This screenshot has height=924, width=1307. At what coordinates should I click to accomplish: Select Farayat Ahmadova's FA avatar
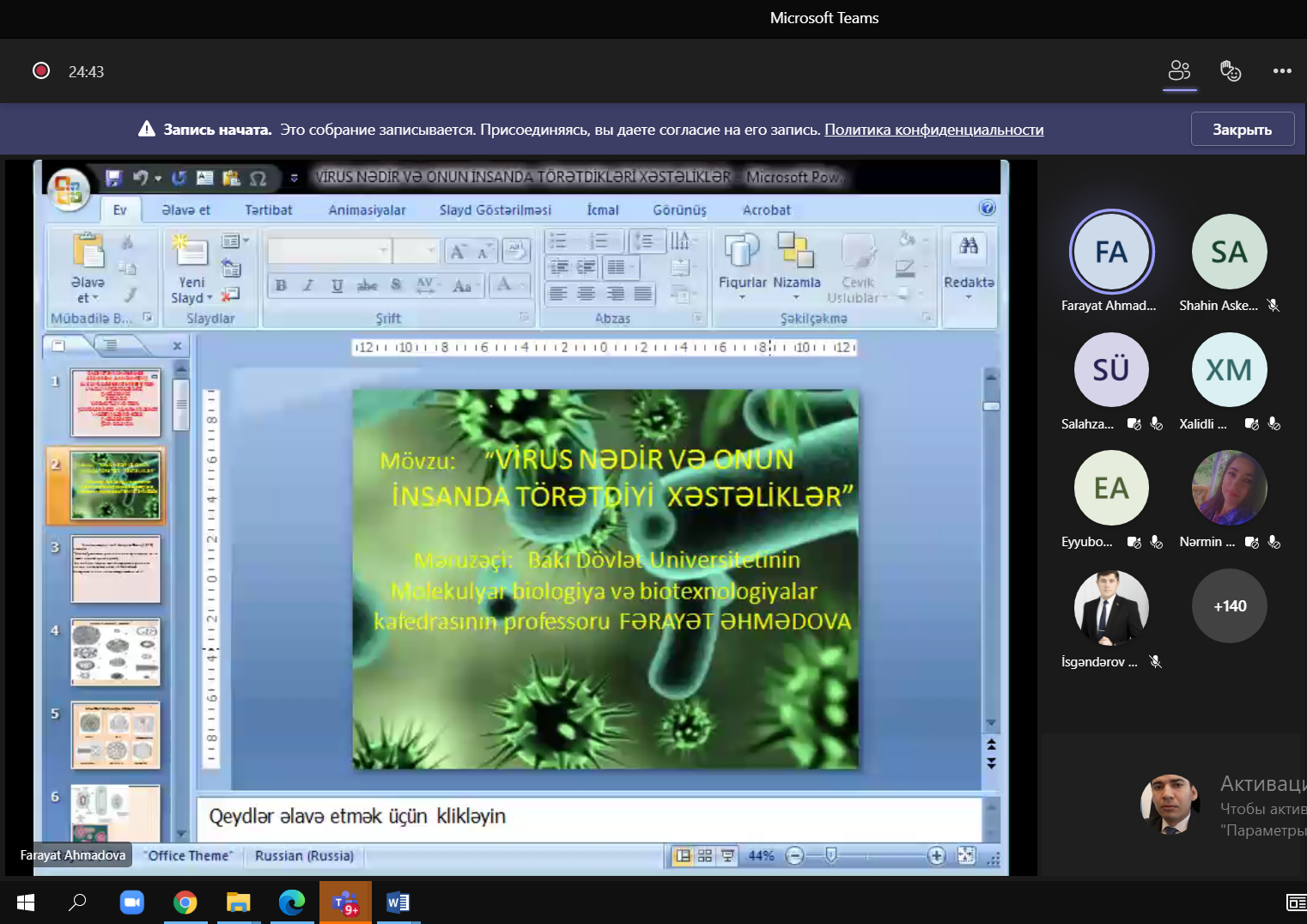(1111, 252)
